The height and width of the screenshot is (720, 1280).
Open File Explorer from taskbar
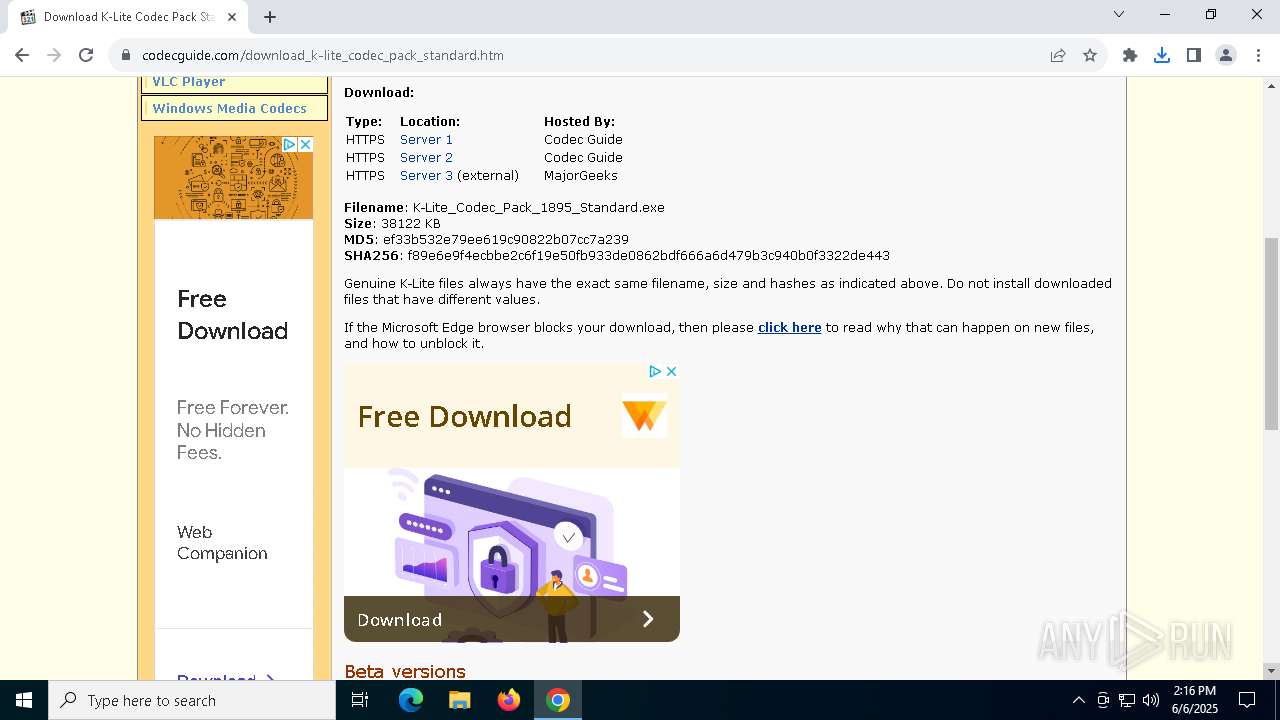(459, 700)
